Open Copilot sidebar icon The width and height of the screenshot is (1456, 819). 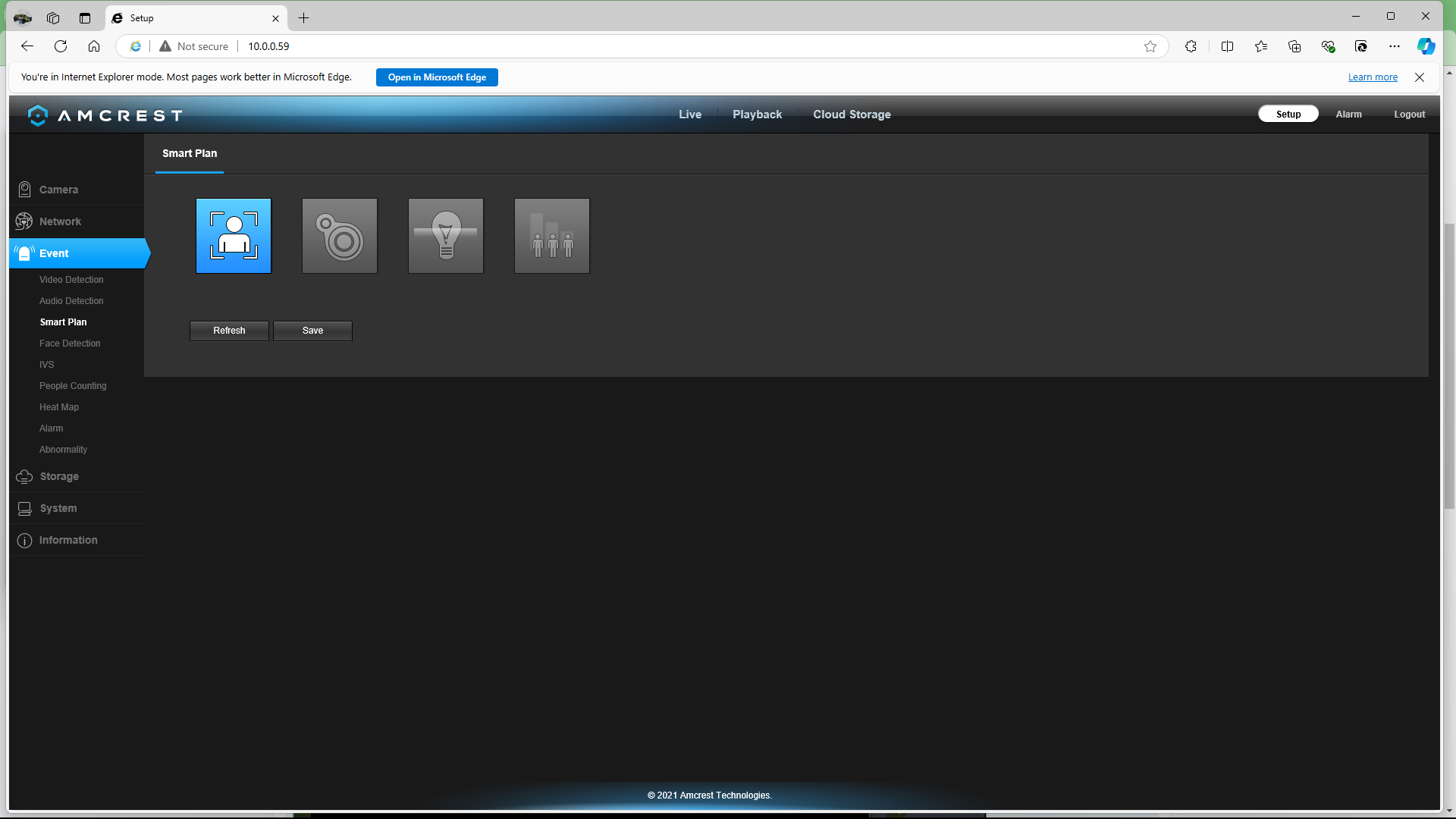click(1426, 46)
